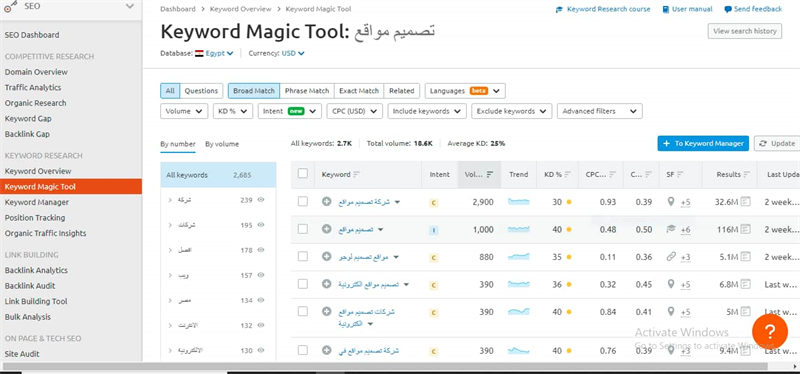This screenshot has width=800, height=374.
Task: Switch to Phrase Match
Action: [307, 91]
